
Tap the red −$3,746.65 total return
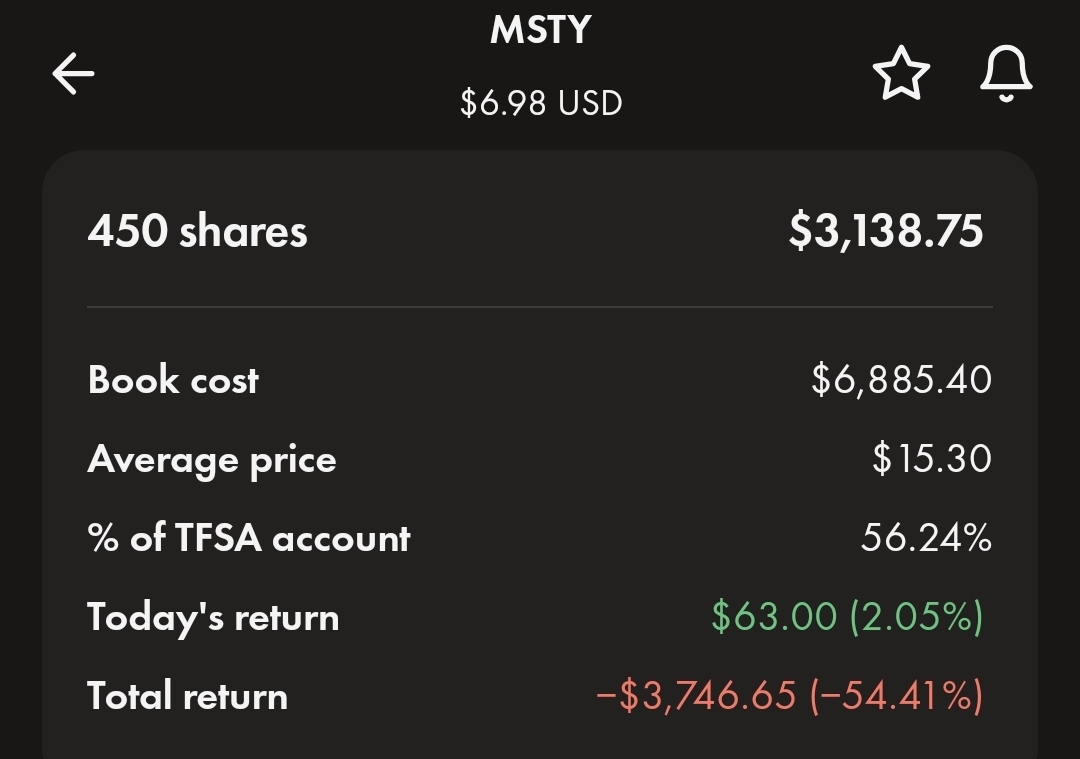coord(696,696)
